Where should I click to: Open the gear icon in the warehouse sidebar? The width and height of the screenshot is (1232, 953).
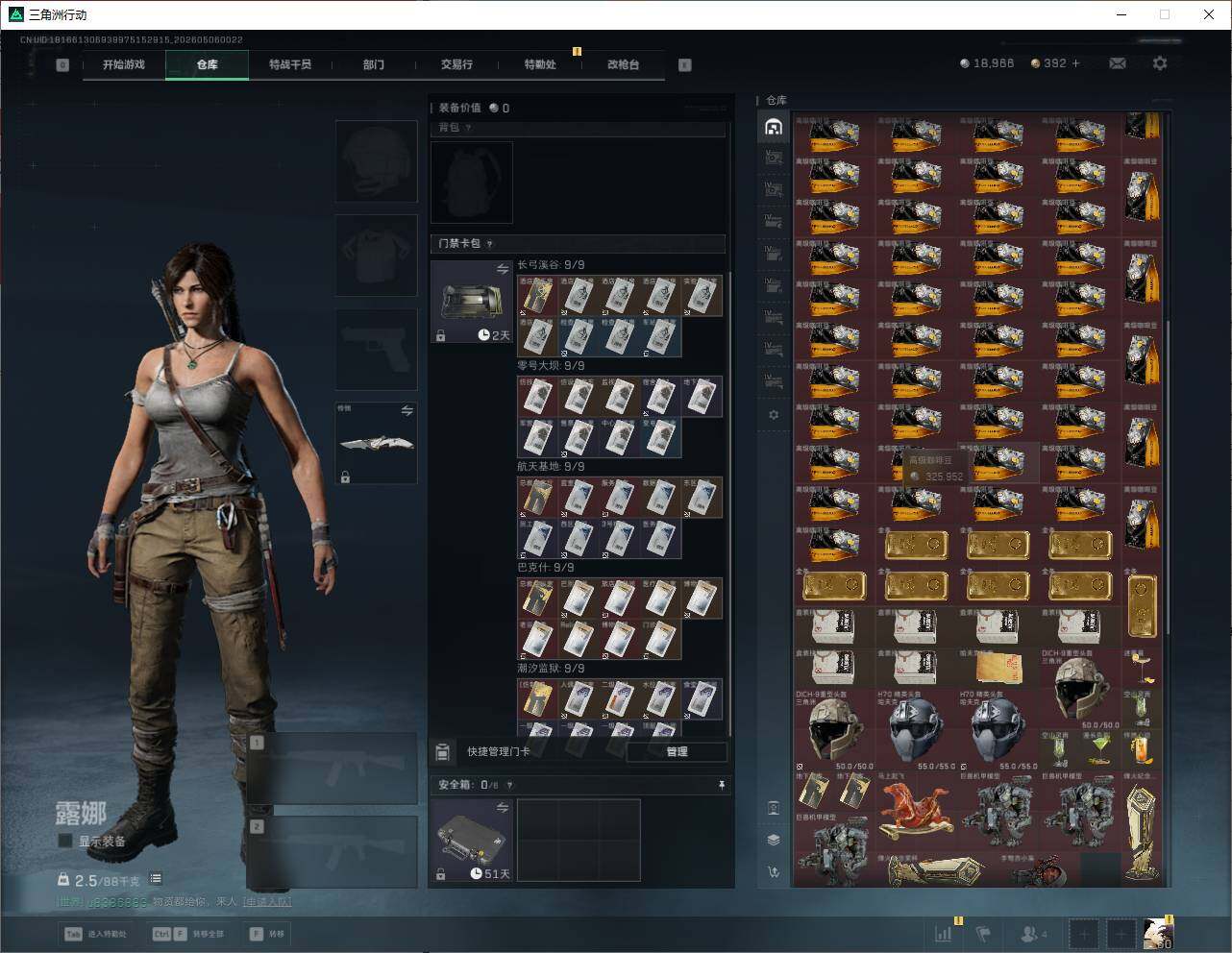pos(774,415)
